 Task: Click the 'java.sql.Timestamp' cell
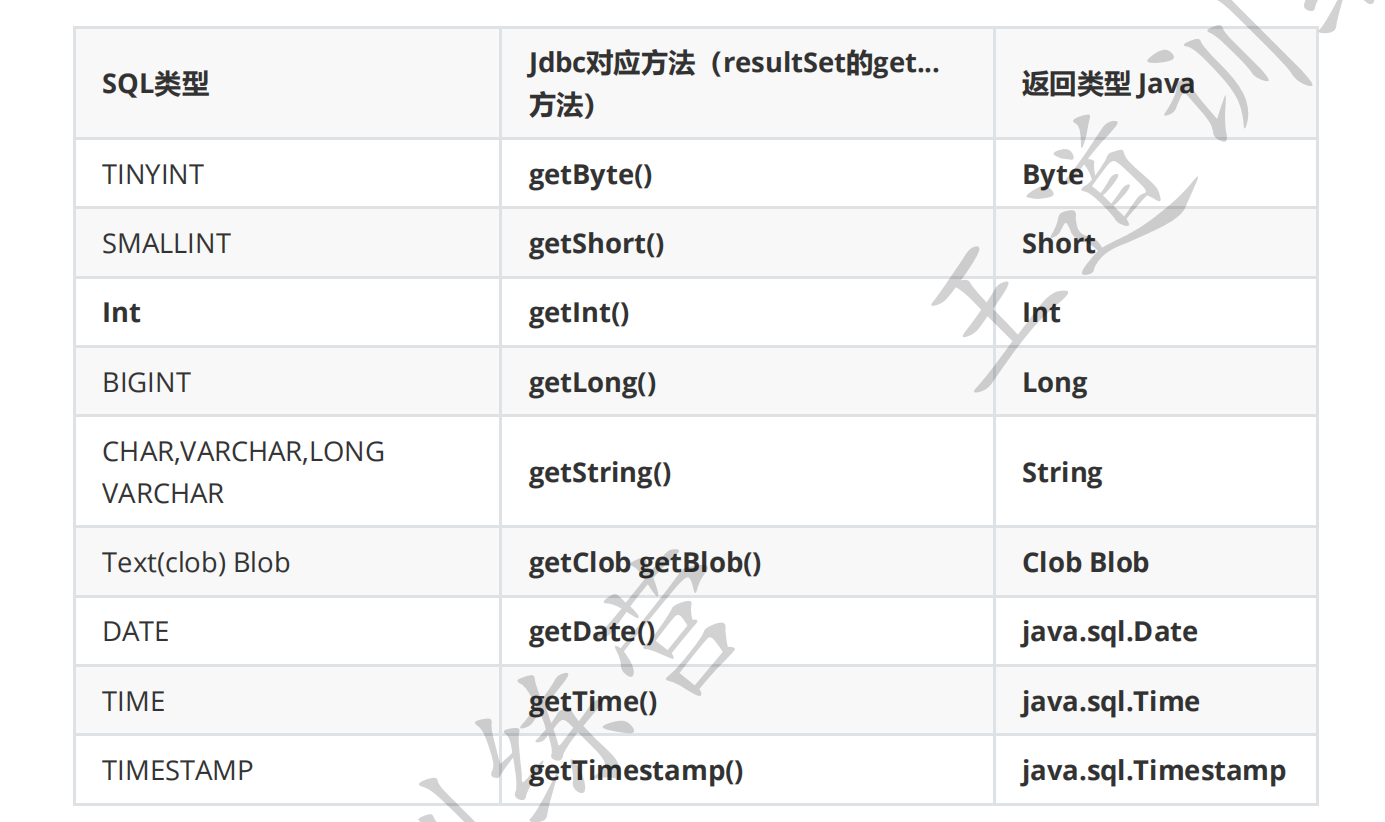(x=1155, y=770)
